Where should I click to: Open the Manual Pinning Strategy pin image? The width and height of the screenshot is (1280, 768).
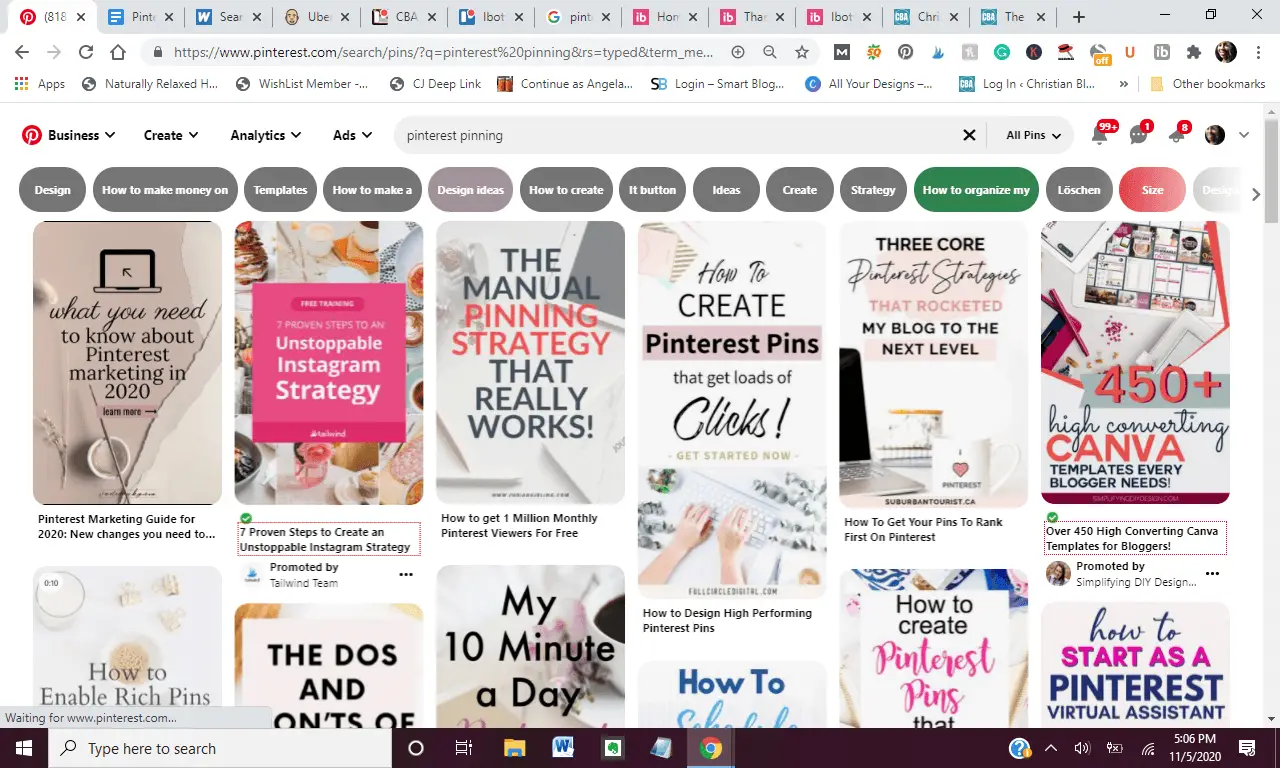point(530,362)
